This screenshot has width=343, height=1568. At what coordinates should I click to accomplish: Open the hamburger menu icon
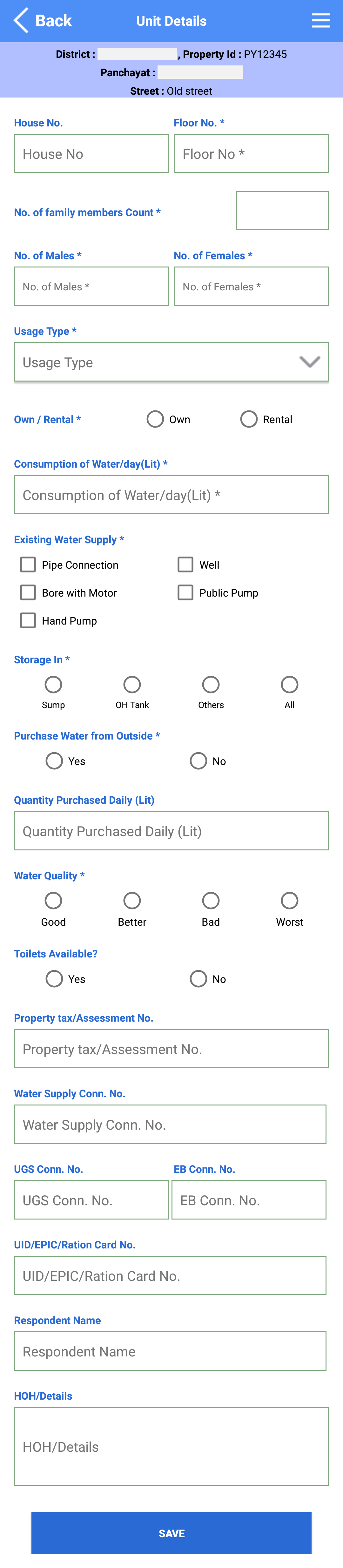pos(320,21)
